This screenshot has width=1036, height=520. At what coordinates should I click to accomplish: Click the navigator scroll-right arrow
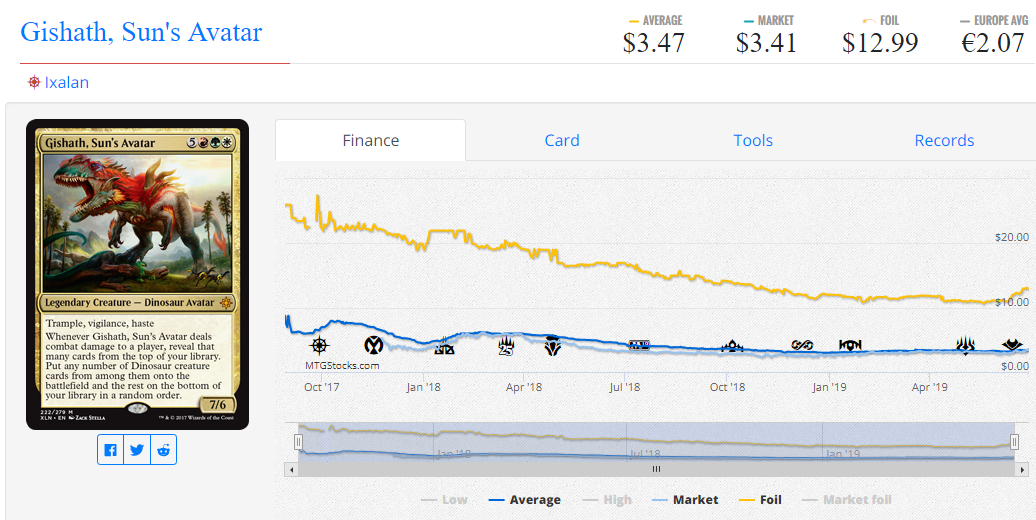(1021, 469)
